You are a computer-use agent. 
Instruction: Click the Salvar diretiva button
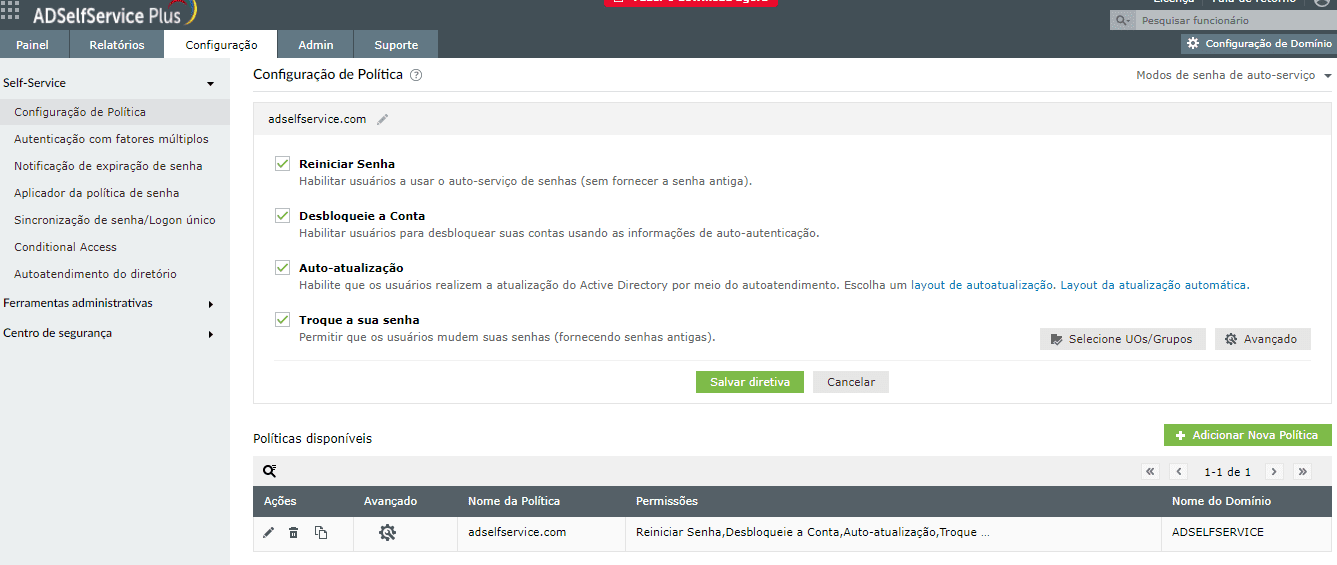point(749,382)
